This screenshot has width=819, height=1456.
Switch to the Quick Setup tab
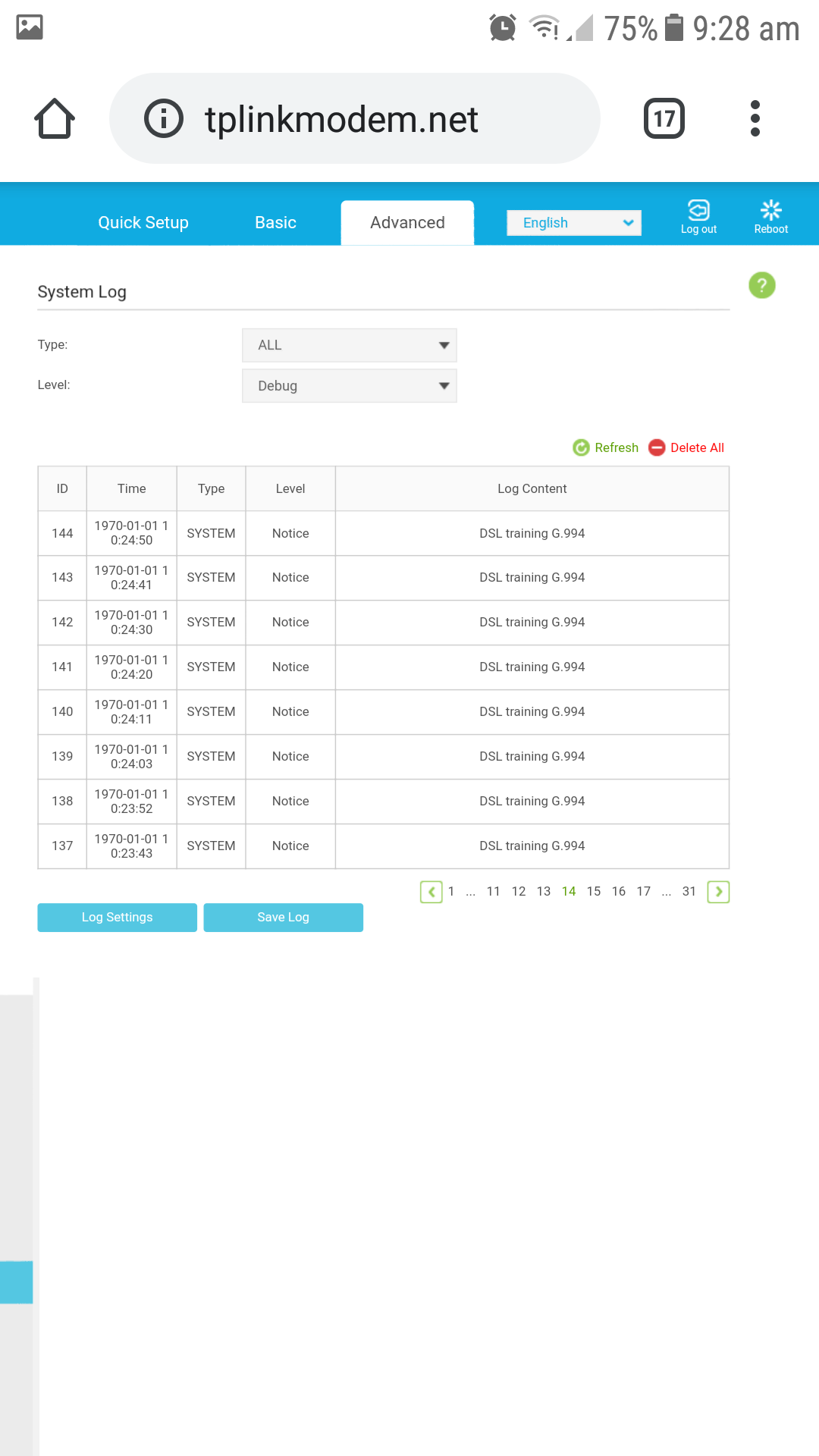pos(143,223)
